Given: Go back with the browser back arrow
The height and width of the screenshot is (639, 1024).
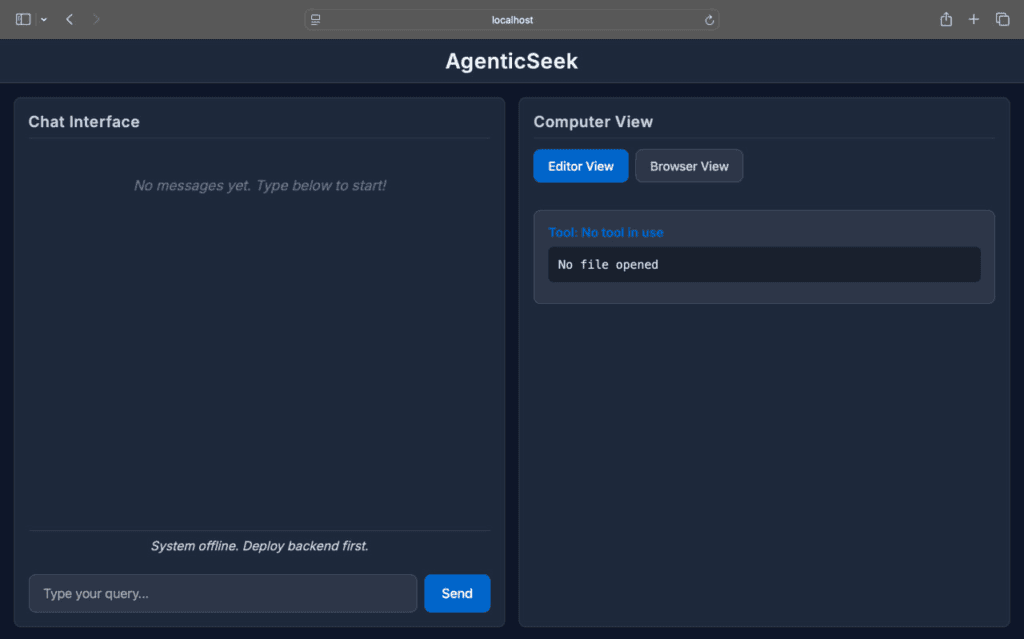Looking at the screenshot, I should point(69,20).
